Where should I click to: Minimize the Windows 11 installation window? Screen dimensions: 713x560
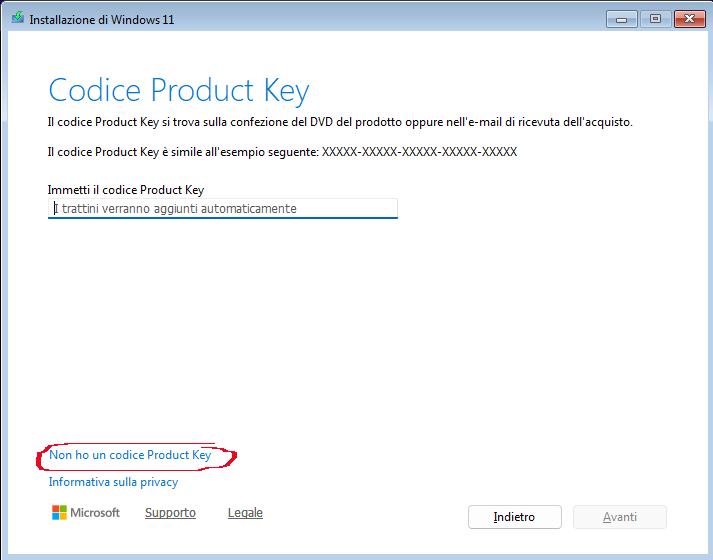click(621, 18)
